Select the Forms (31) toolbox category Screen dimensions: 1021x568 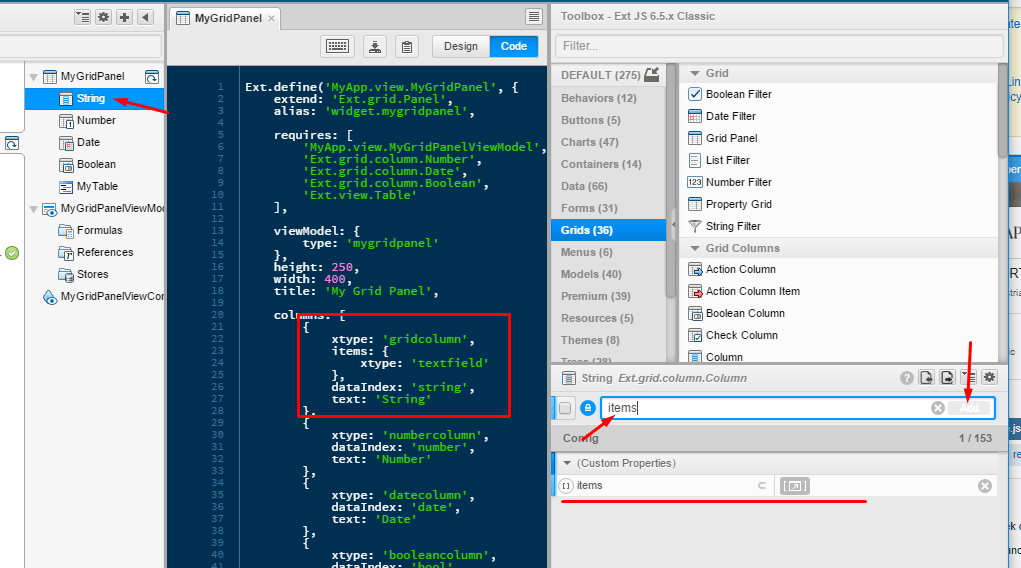click(x=608, y=208)
